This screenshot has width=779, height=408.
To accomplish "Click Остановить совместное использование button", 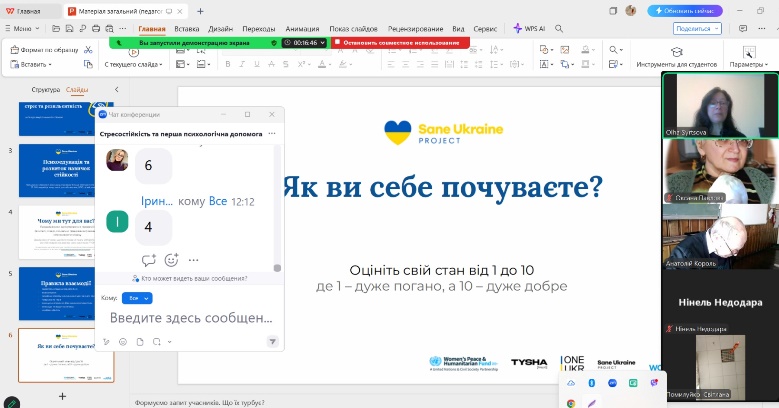I will (400, 43).
